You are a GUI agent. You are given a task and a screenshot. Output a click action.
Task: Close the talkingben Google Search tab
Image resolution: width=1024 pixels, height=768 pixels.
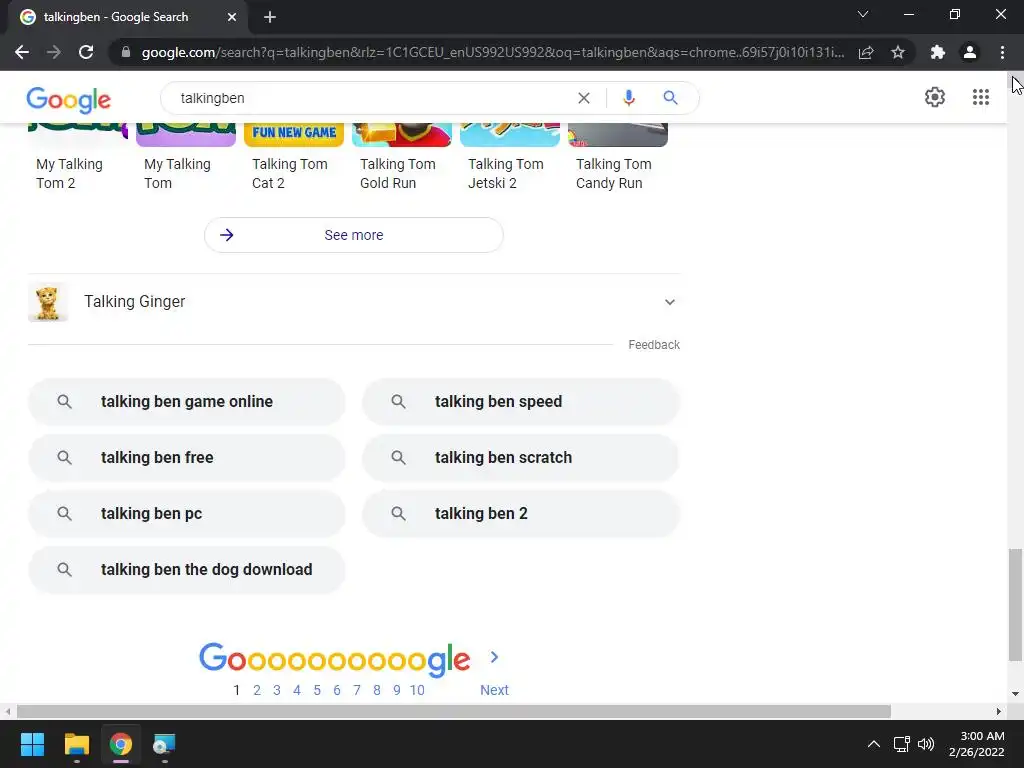click(232, 17)
